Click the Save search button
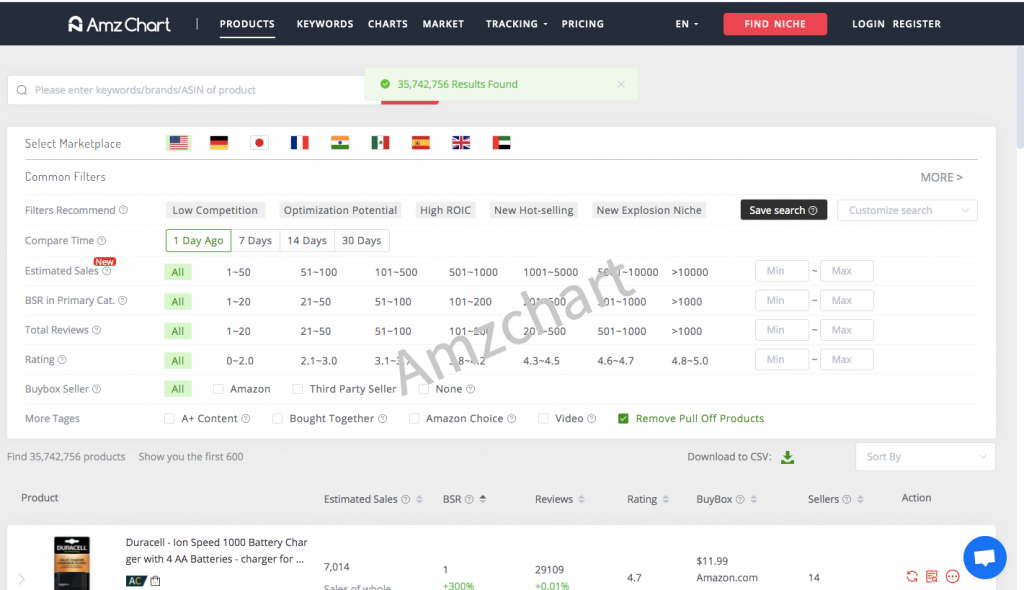1024x590 pixels. [784, 210]
